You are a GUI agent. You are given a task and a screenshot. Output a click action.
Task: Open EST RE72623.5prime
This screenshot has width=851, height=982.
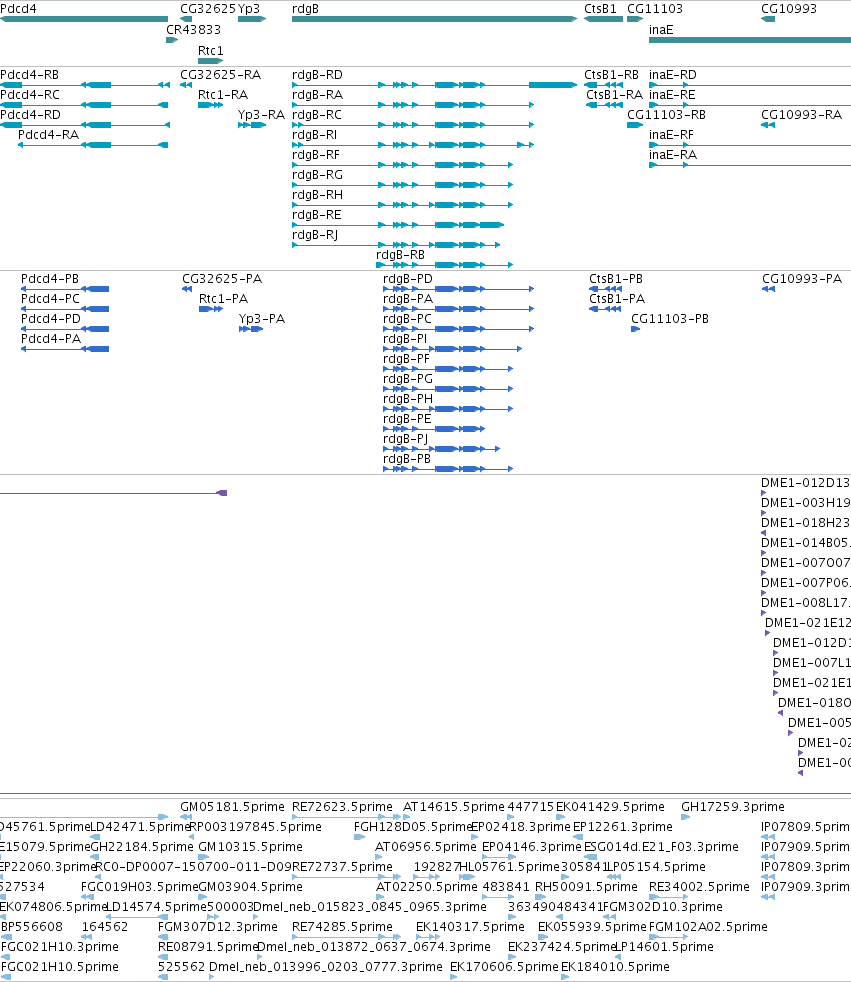tap(343, 807)
